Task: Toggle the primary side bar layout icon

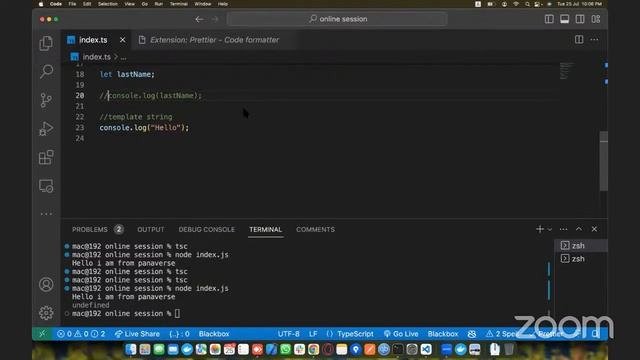Action: 549,19
